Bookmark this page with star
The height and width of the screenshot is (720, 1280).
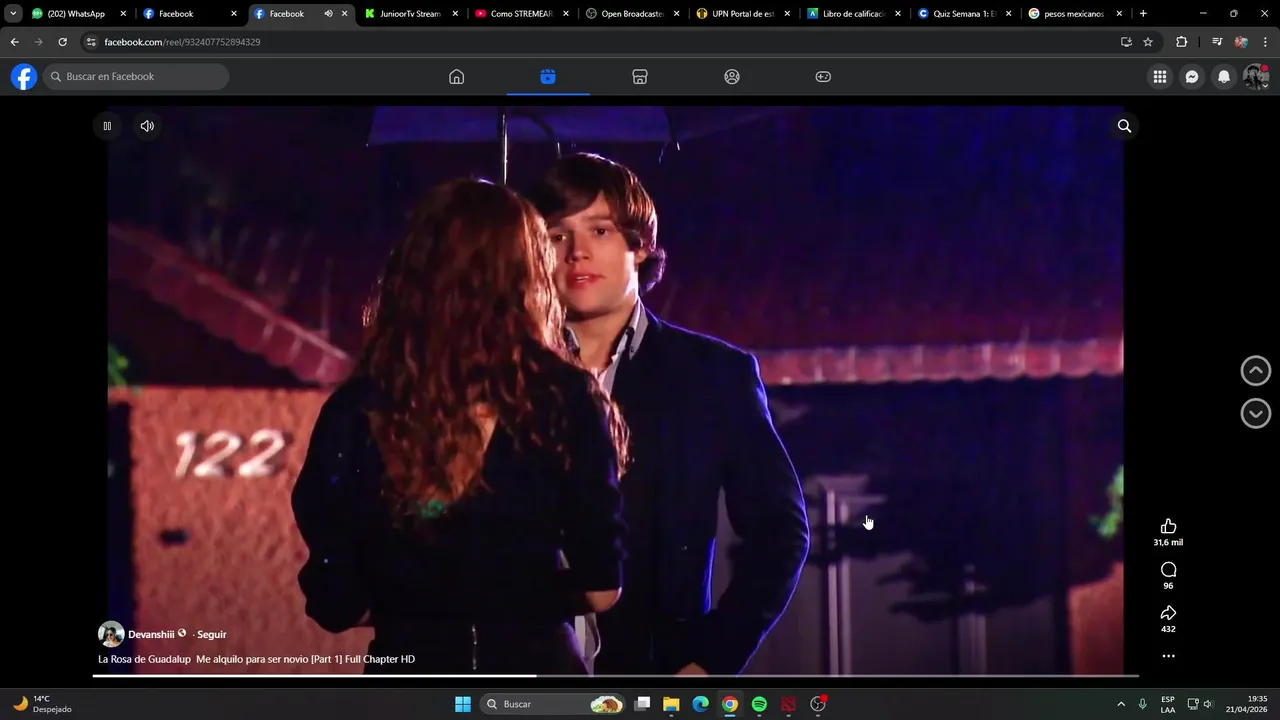tap(1148, 42)
